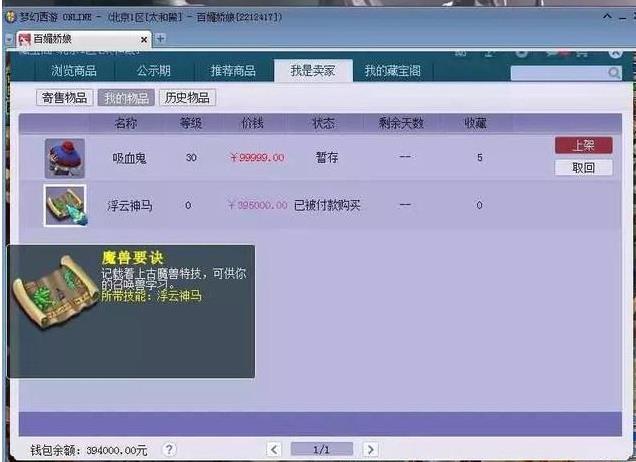Open the 推荐商品 tab

[x=233, y=71]
